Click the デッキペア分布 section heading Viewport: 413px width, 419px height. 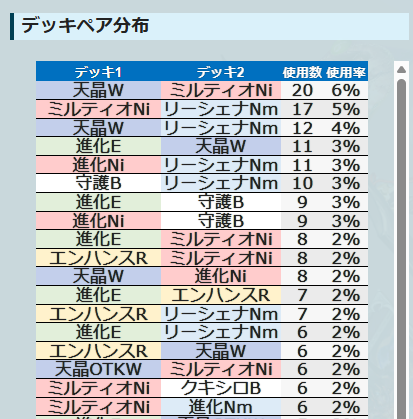tap(85, 26)
